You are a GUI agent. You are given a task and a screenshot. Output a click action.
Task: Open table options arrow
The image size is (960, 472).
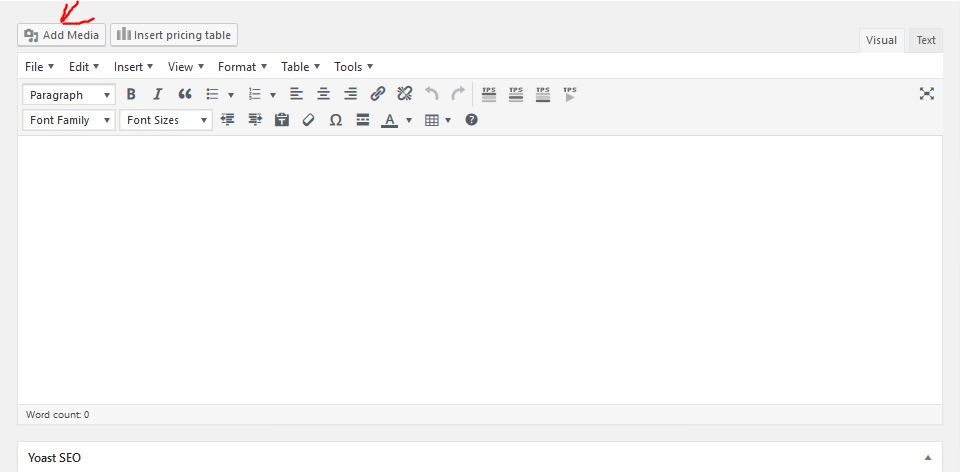(x=448, y=120)
